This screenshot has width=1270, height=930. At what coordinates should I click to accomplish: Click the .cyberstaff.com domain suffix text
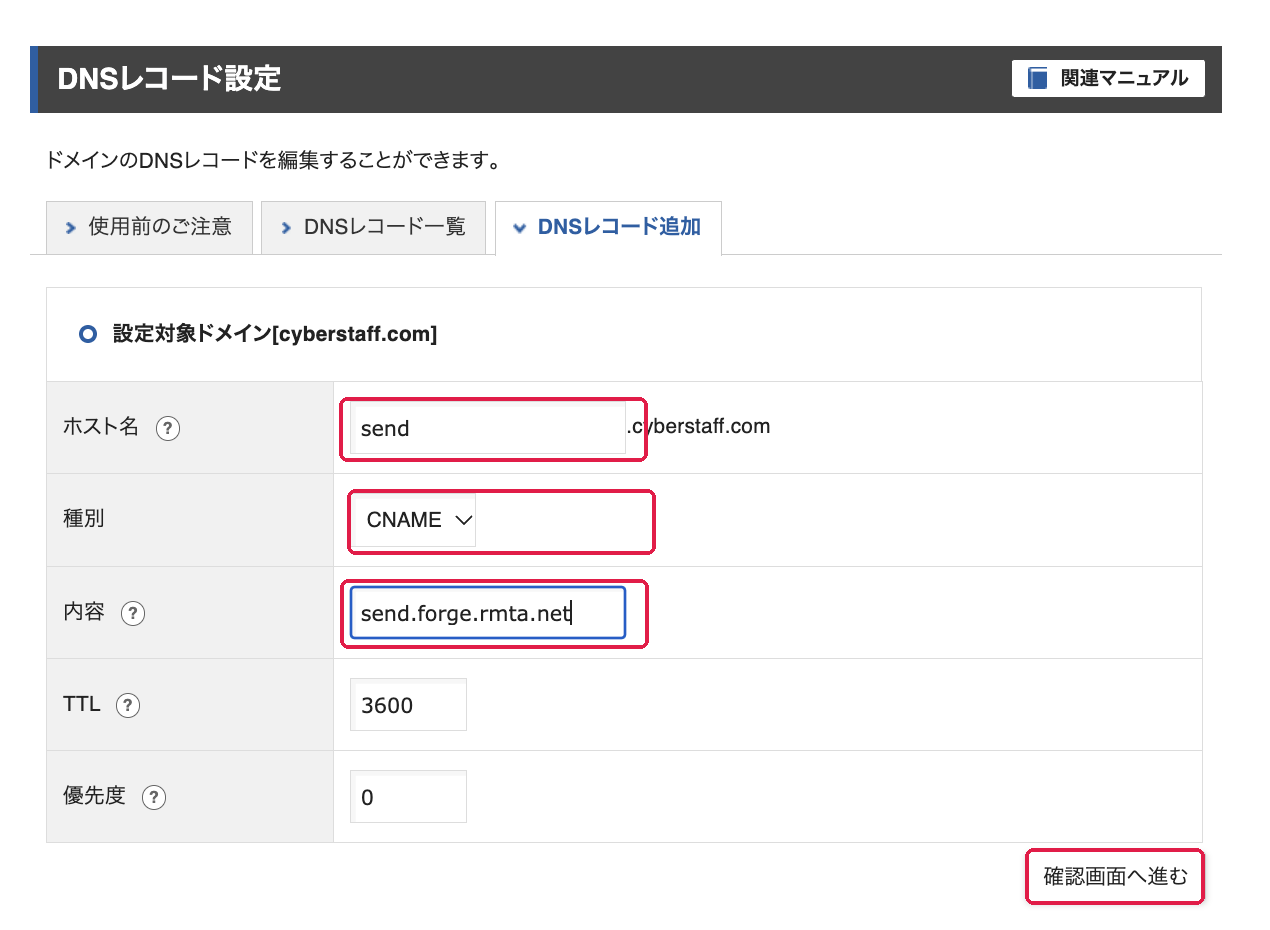(x=699, y=426)
